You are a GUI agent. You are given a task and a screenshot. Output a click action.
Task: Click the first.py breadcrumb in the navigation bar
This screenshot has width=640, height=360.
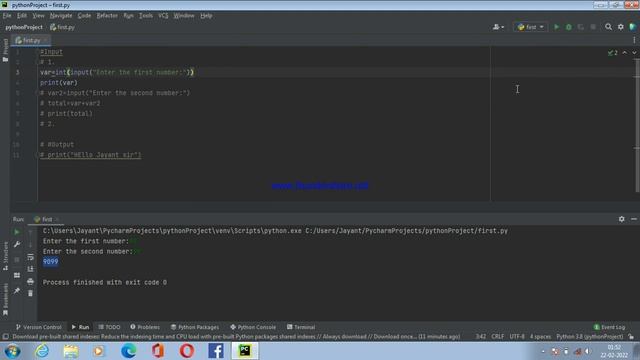click(62, 27)
